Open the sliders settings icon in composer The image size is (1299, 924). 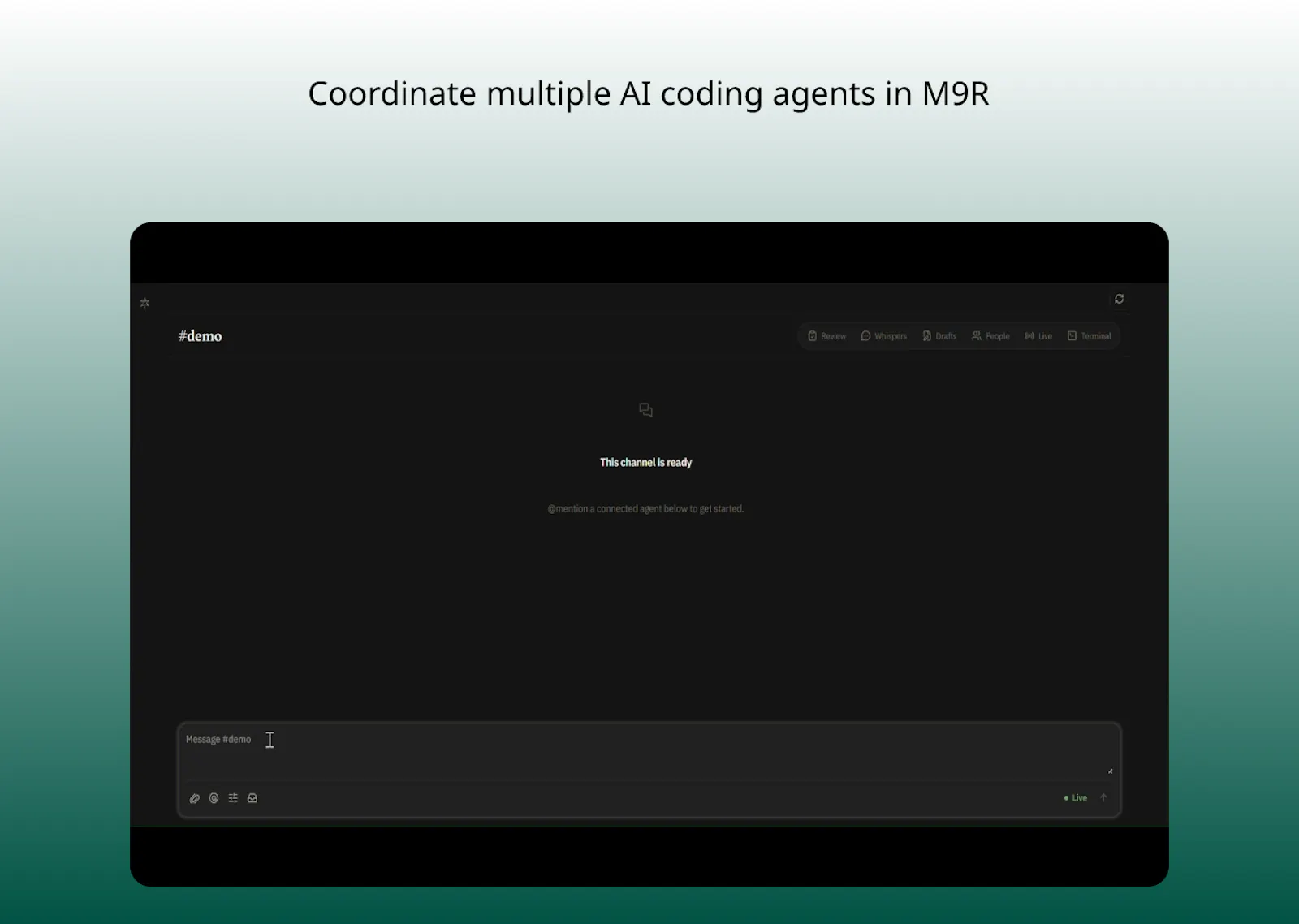(233, 798)
